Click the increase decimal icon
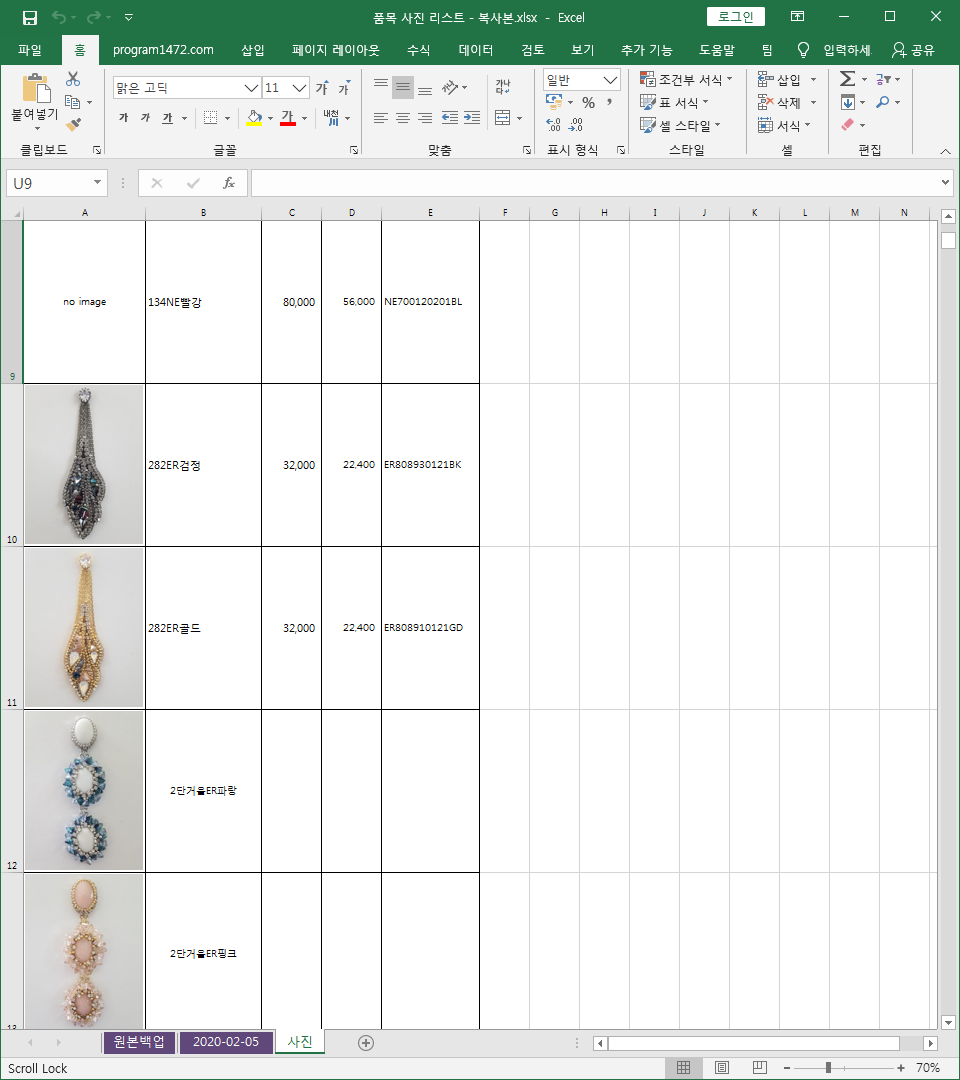The width and height of the screenshot is (960, 1080). click(x=553, y=125)
